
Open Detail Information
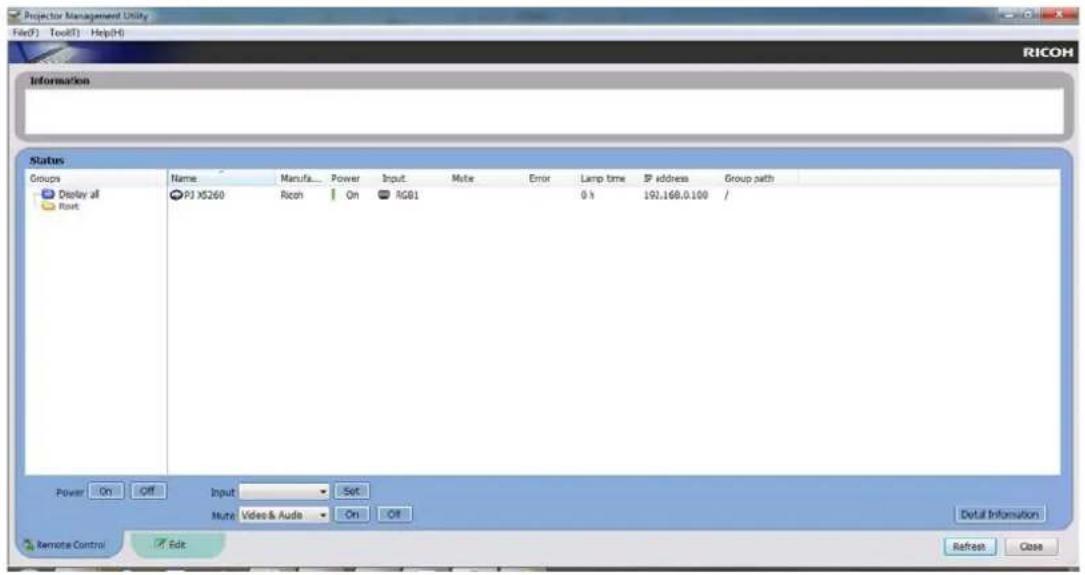(x=999, y=514)
